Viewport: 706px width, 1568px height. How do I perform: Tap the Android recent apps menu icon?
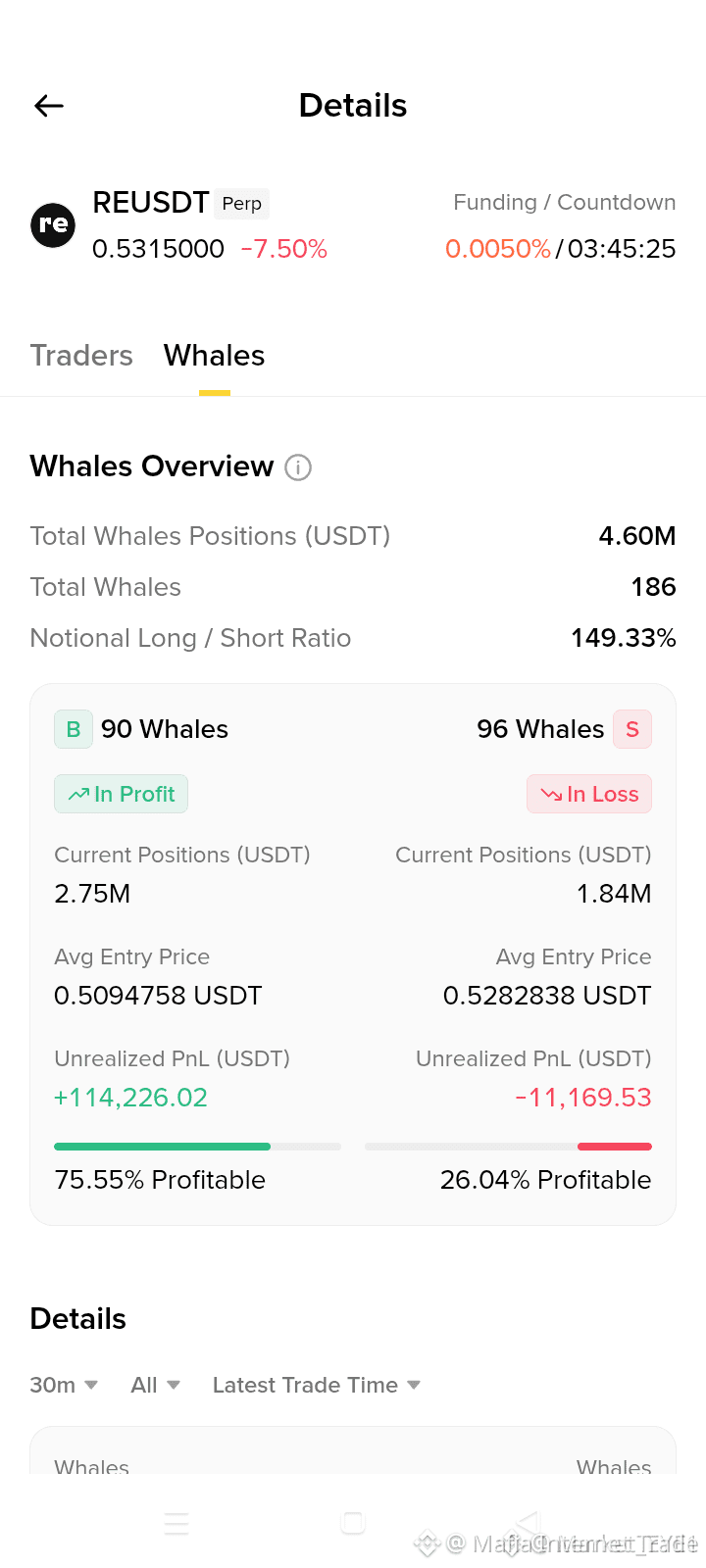coord(176,1523)
